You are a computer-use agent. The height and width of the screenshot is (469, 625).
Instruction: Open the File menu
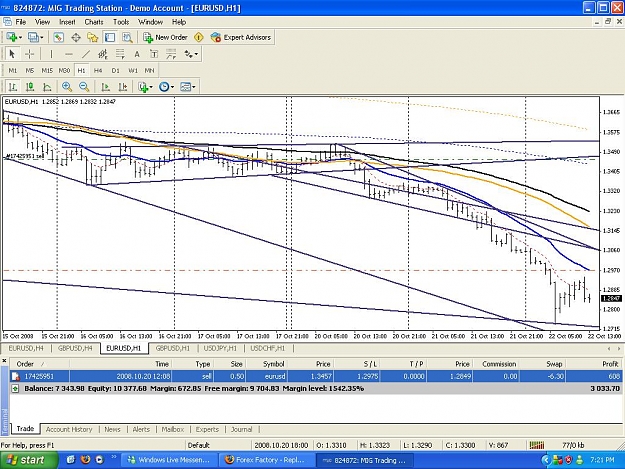tap(21, 22)
